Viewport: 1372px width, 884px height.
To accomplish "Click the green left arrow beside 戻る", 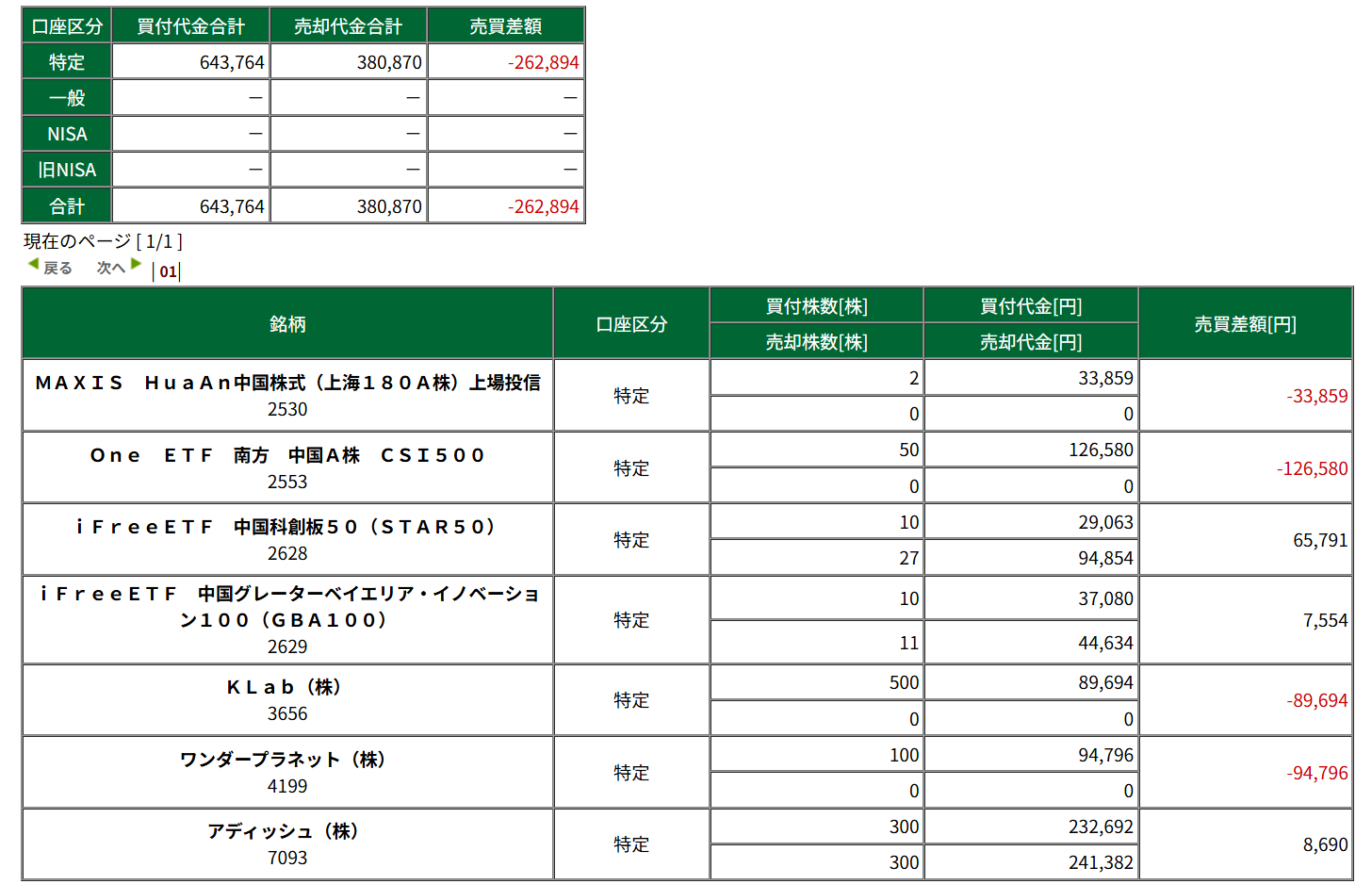I will pos(33,265).
